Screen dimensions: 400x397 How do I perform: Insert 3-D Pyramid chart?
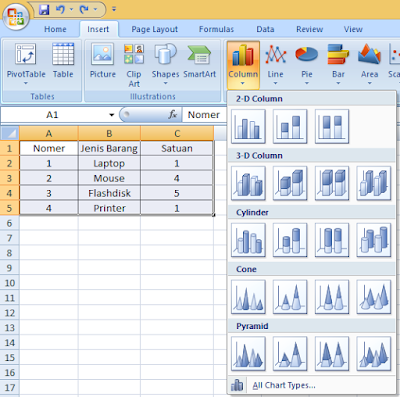(374, 354)
